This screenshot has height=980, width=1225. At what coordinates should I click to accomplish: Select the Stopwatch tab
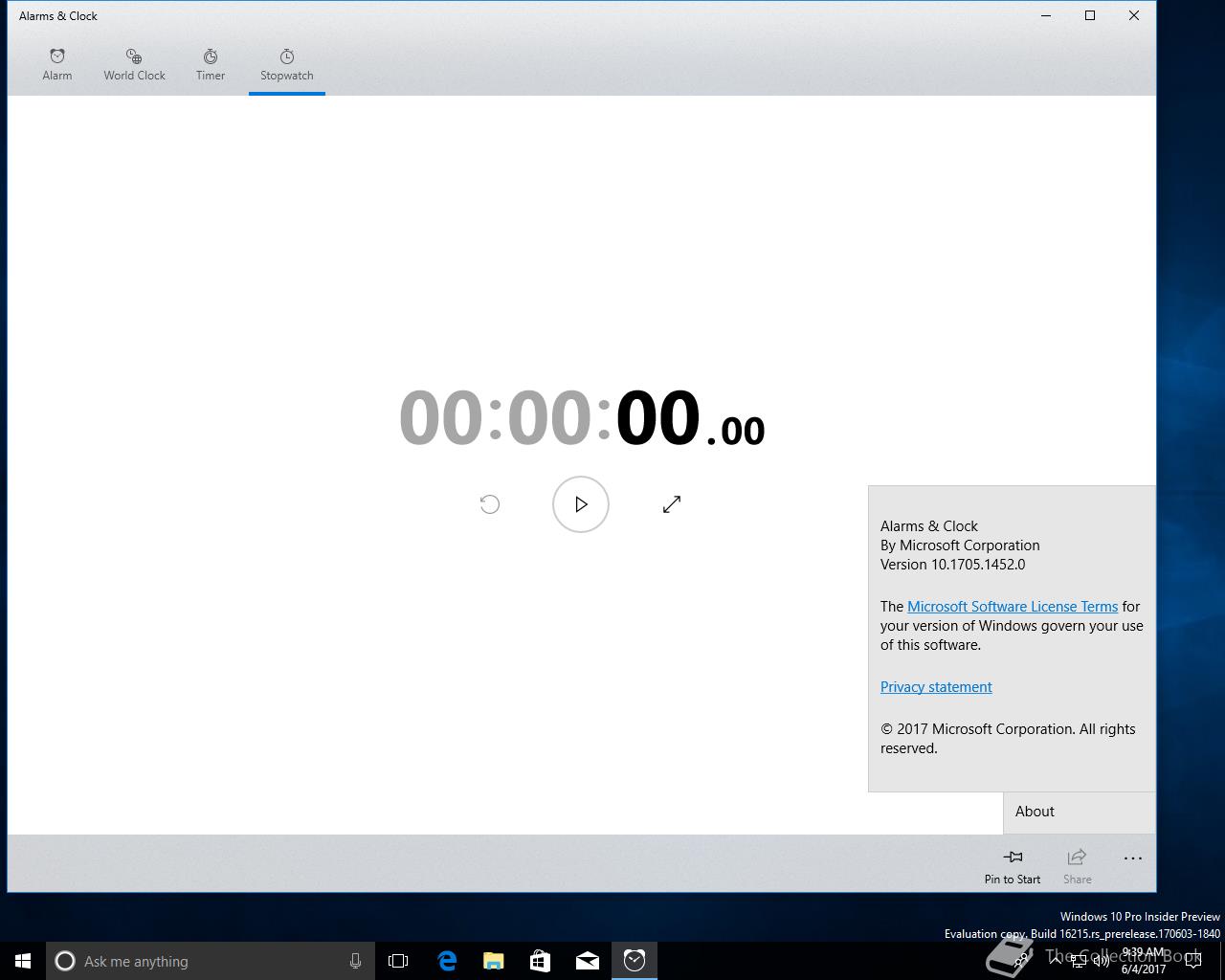tap(287, 64)
